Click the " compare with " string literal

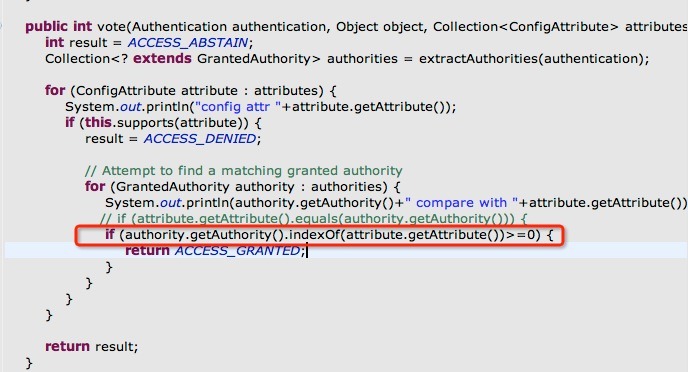point(462,203)
